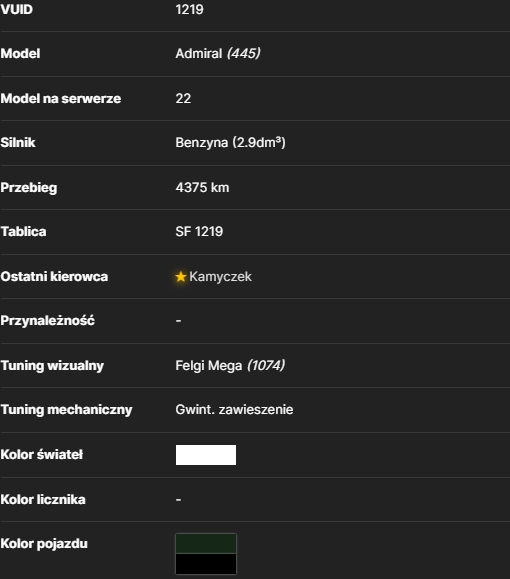Viewport: 510px width, 579px height.
Task: Click the SF 1219 plate number
Action: [199, 232]
